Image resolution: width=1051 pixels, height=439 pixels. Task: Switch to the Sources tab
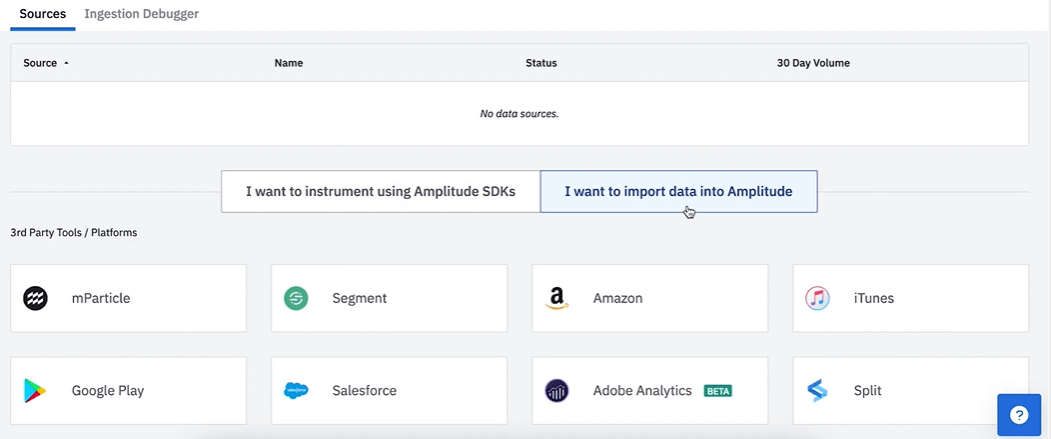43,14
